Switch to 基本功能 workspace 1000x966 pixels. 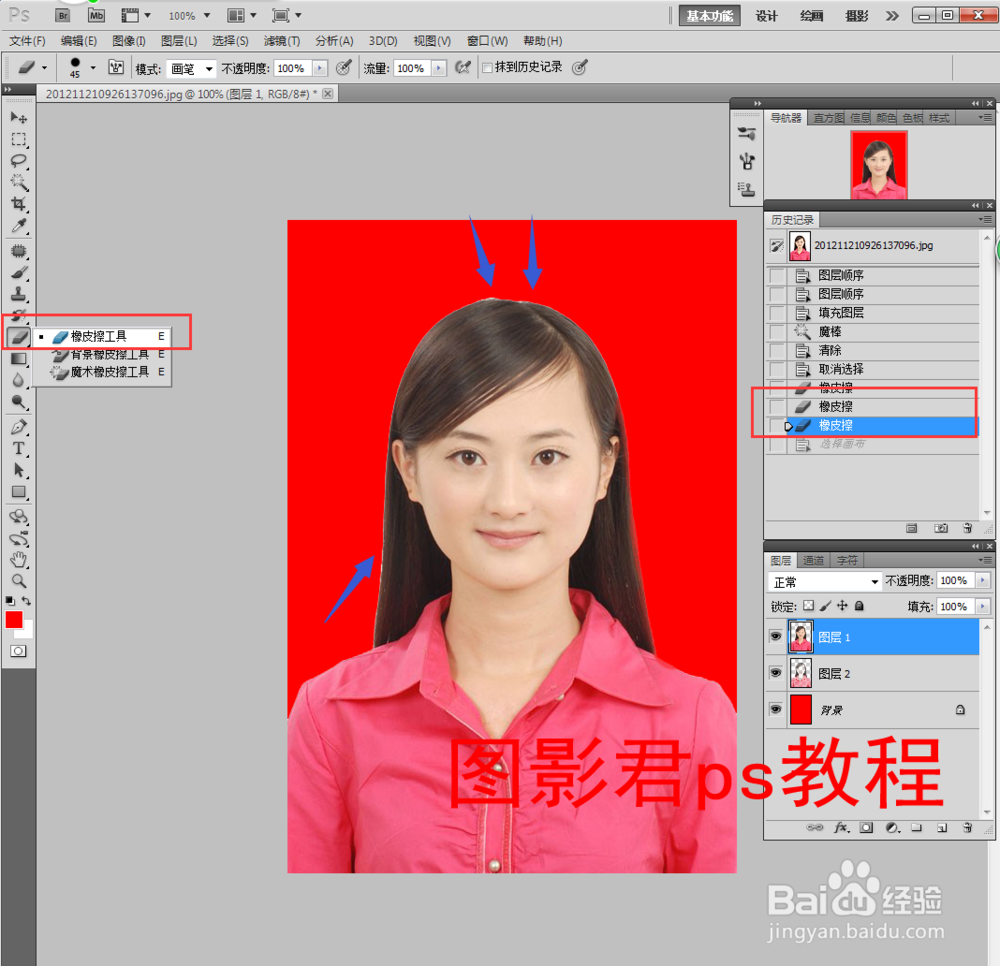709,16
